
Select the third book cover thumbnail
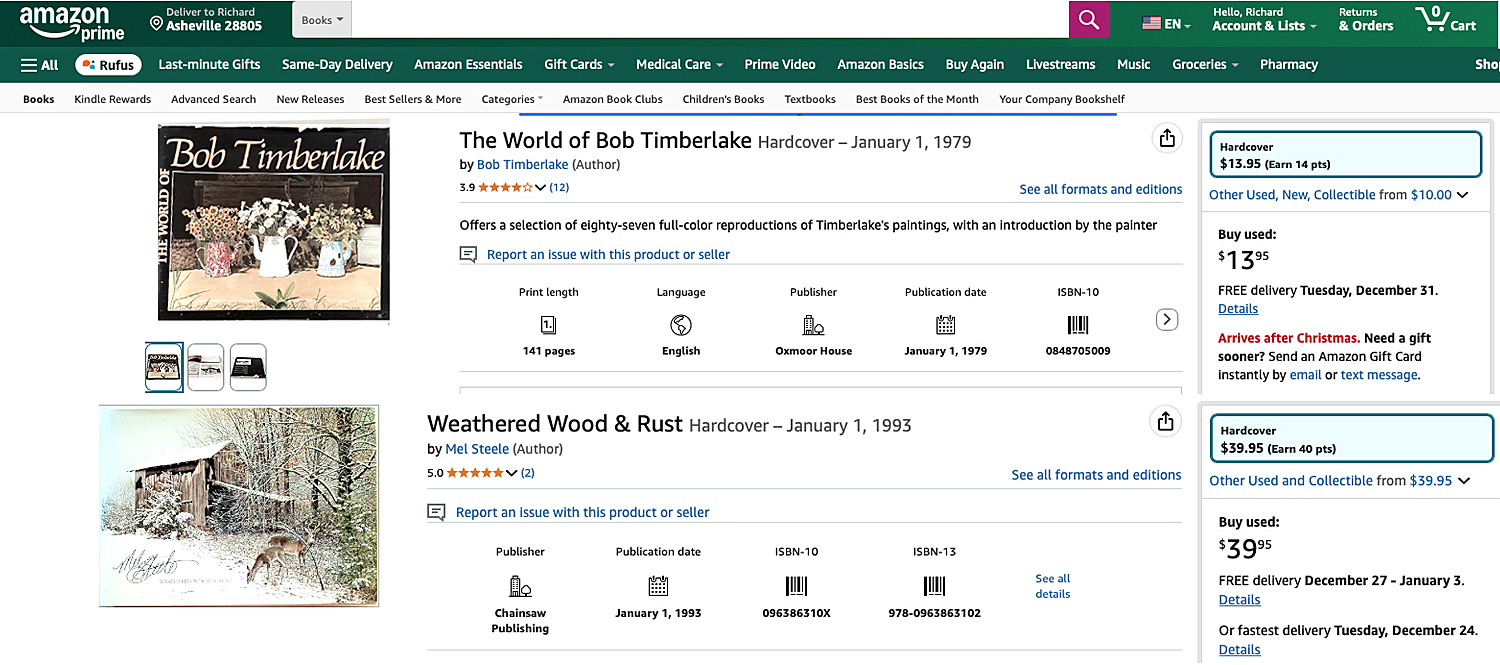(248, 367)
